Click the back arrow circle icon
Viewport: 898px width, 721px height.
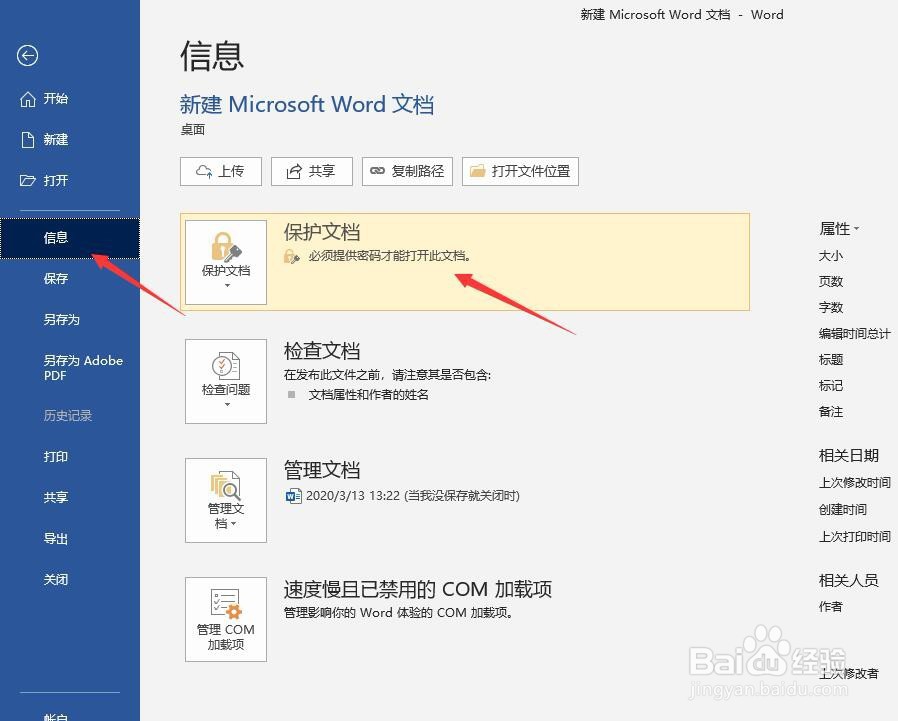pos(27,56)
